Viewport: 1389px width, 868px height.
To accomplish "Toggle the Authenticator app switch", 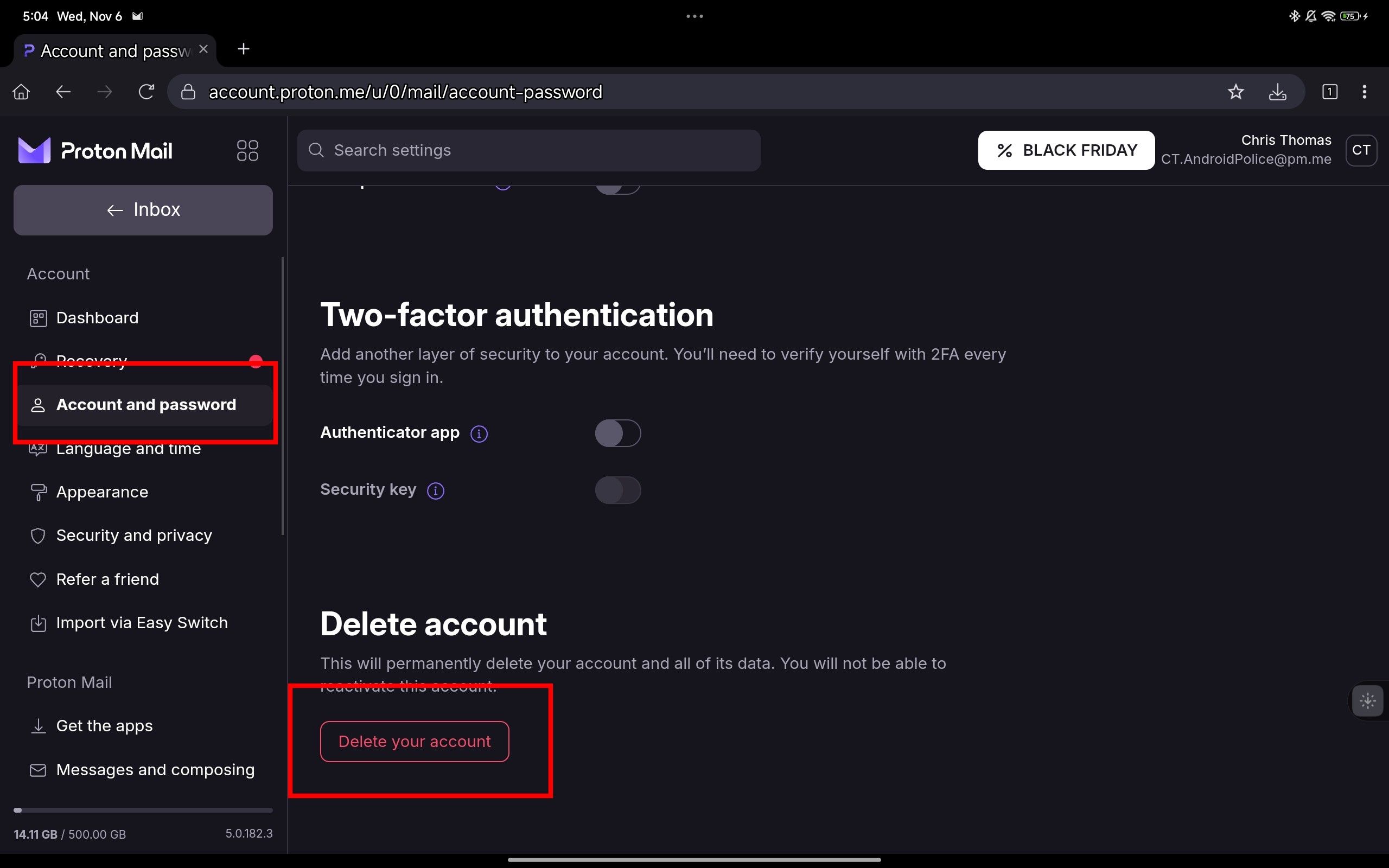I will point(617,432).
